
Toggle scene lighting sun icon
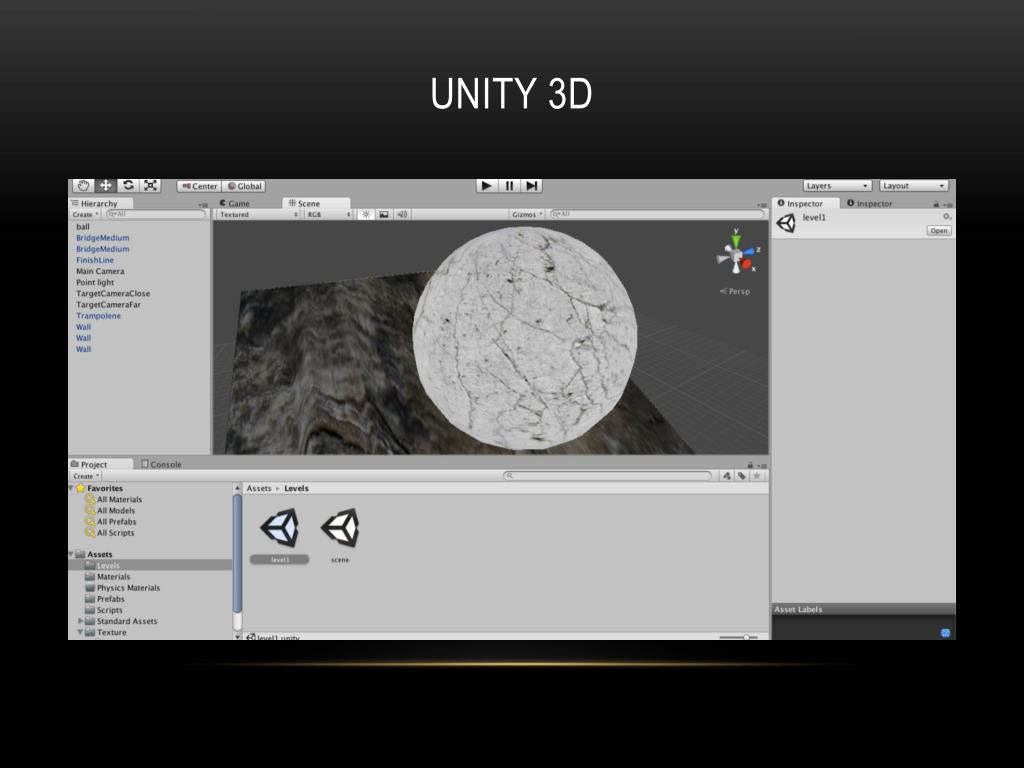pyautogui.click(x=366, y=214)
